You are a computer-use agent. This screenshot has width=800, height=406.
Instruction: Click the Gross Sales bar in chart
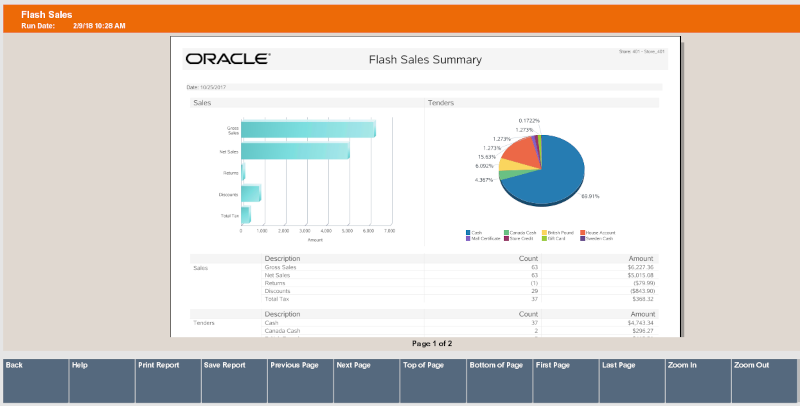coord(308,130)
